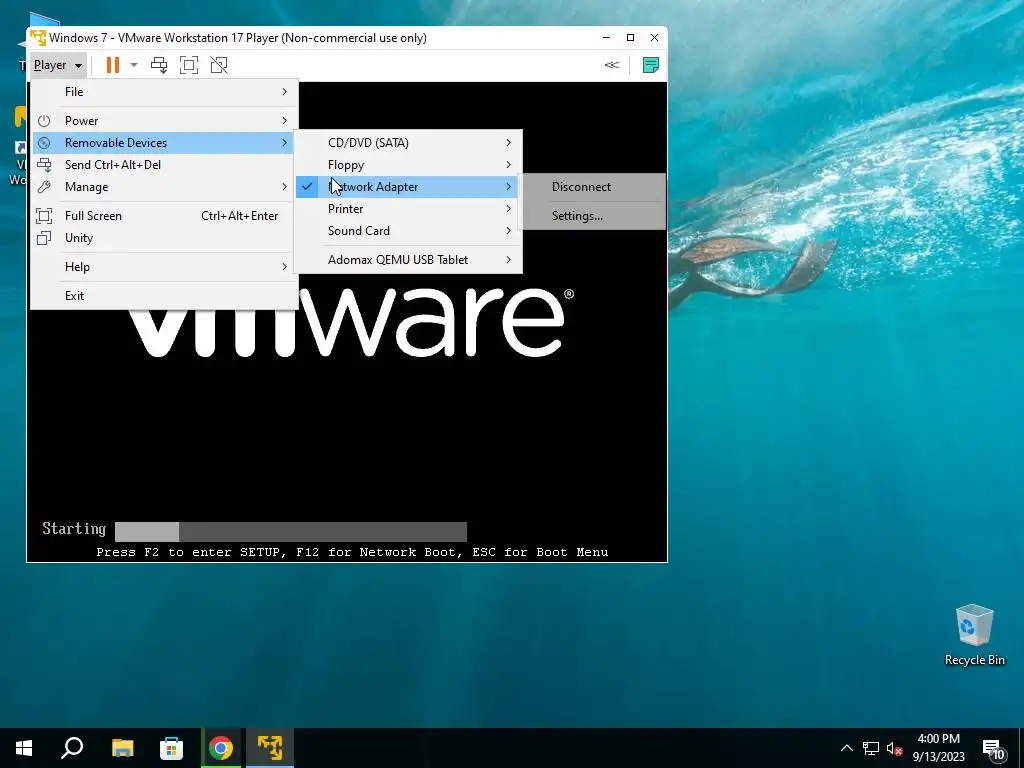This screenshot has height=768, width=1024.
Task: Open the Power submenu
Action: click(164, 121)
